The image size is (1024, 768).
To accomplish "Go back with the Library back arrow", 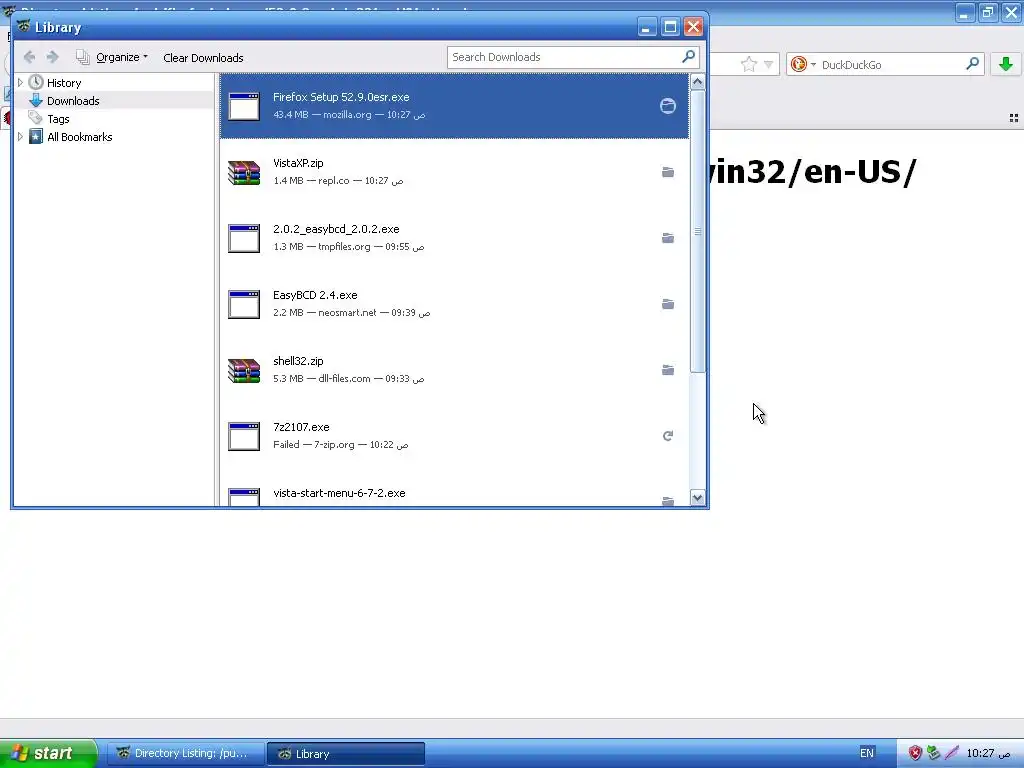I will [x=29, y=57].
